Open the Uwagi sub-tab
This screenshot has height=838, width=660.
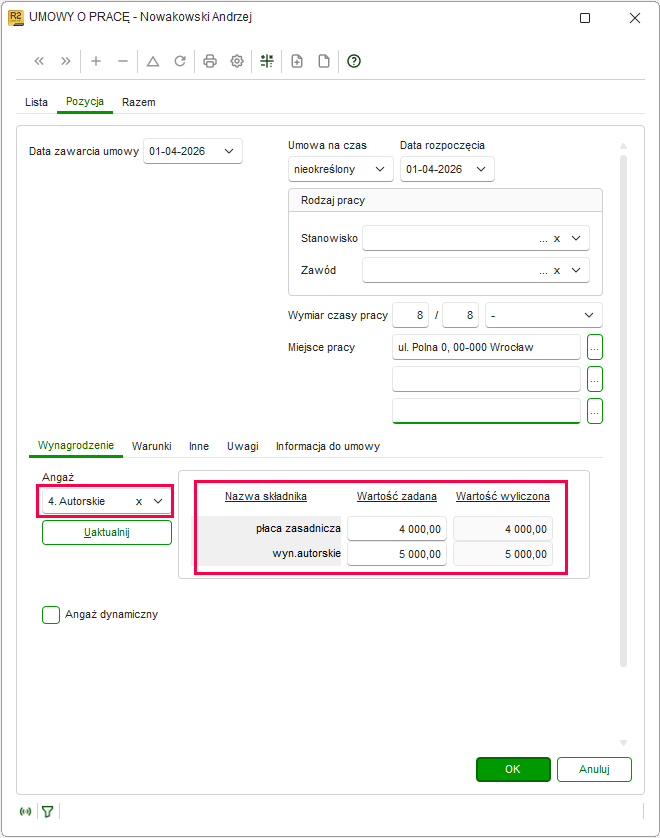243,446
